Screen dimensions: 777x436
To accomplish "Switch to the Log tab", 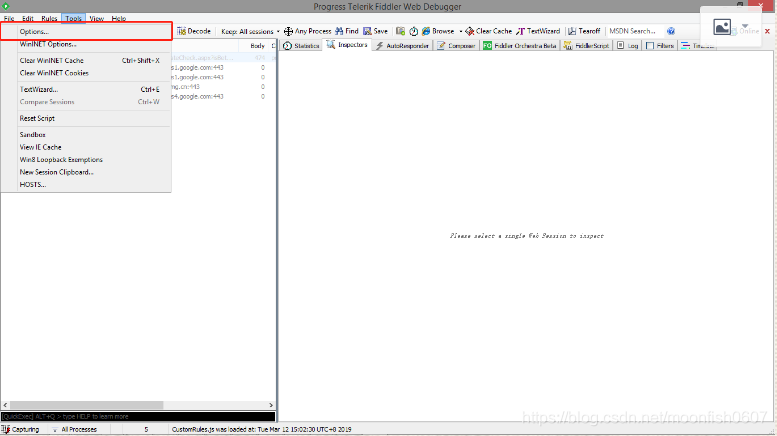I will click(x=627, y=46).
